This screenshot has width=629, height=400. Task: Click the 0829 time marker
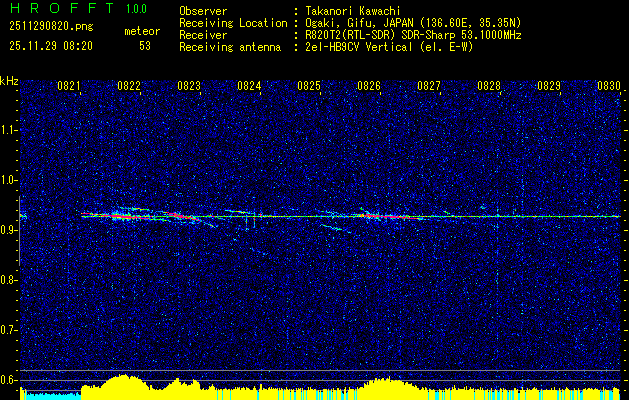549,86
